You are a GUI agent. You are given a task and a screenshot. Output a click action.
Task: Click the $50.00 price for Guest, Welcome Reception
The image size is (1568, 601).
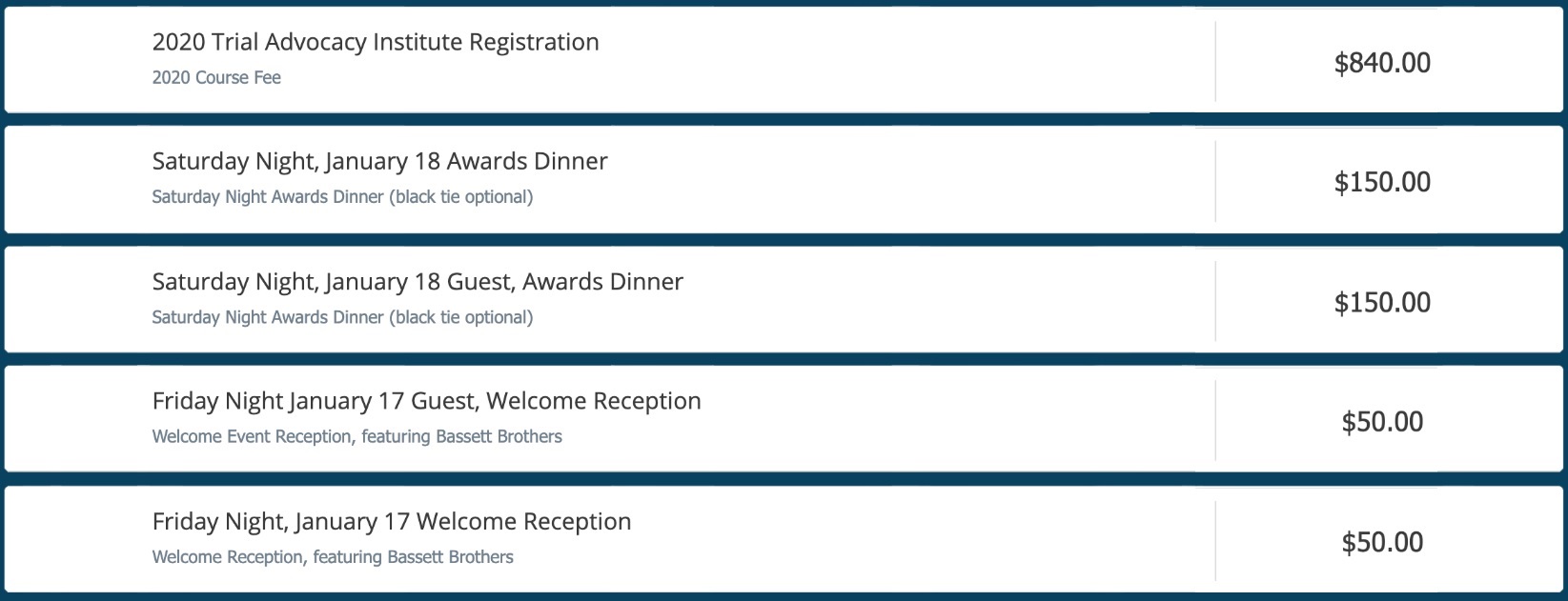point(1382,422)
